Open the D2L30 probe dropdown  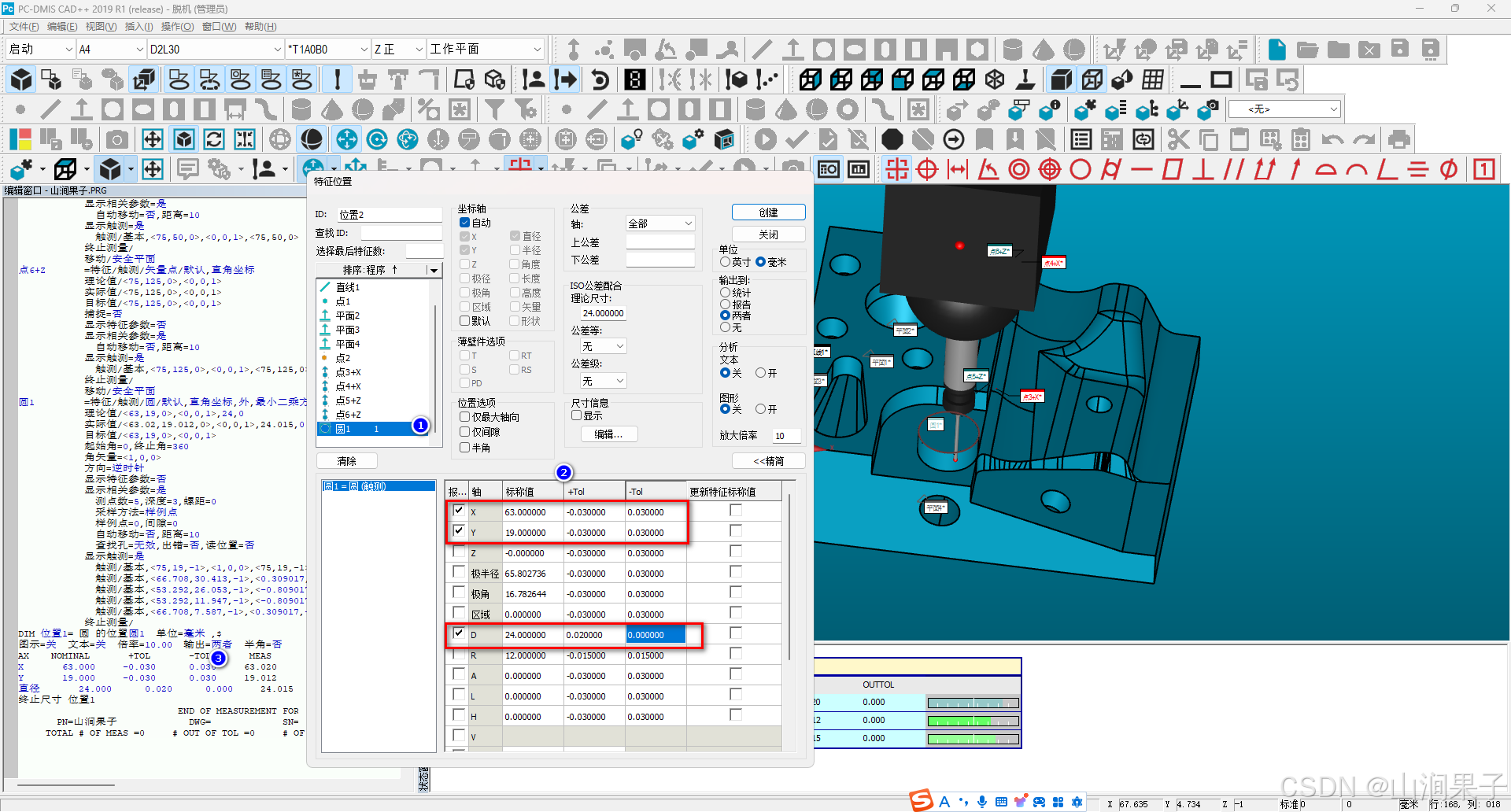(x=215, y=49)
